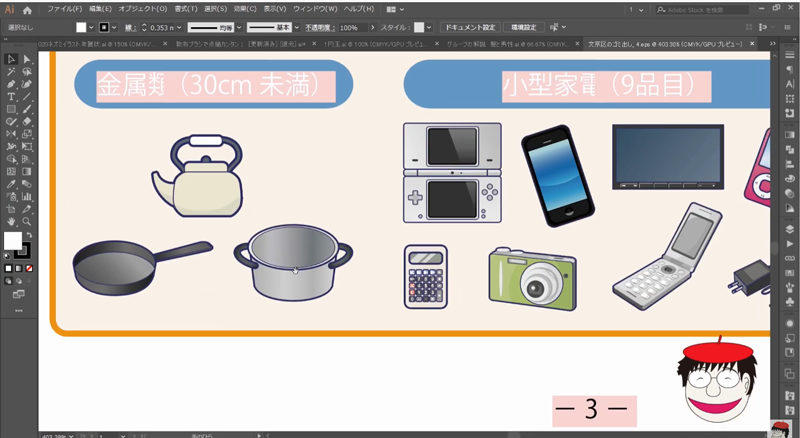800x438 pixels.
Task: Select the Symbol Sprayer tool
Action: click(11, 197)
